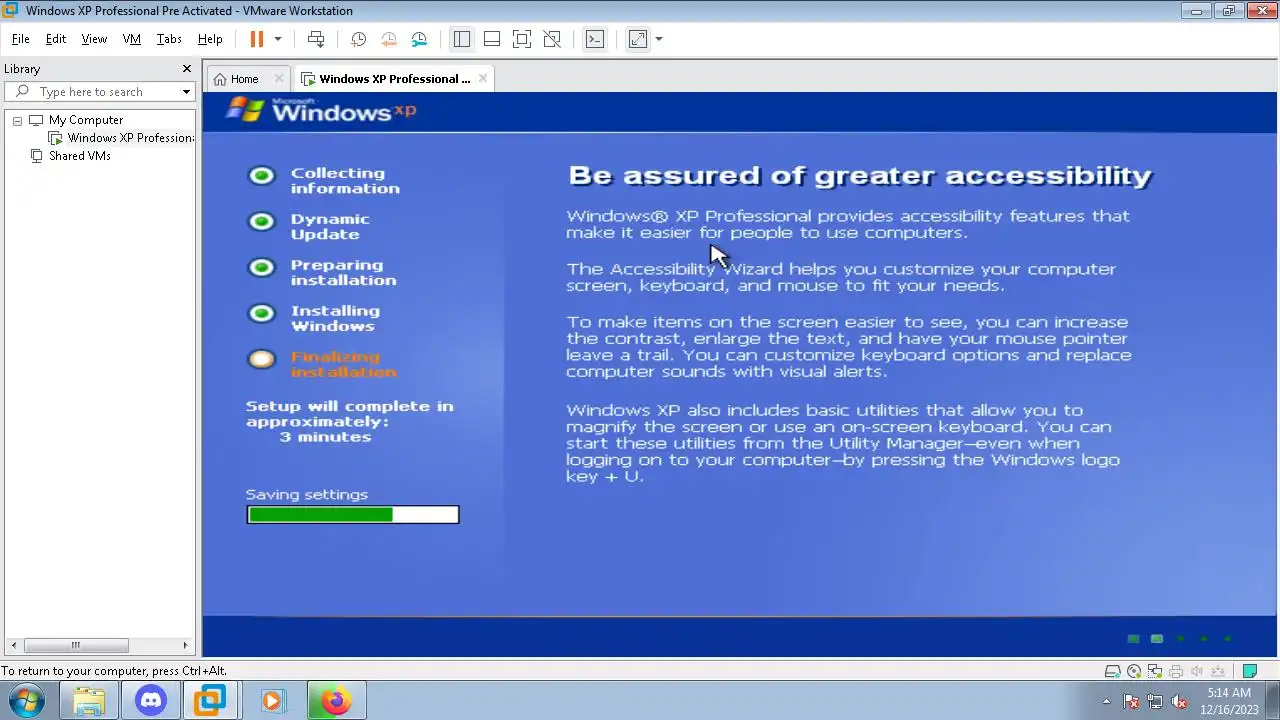The width and height of the screenshot is (1280, 720).
Task: Pause the virtual machine with the orange button
Action: click(256, 39)
